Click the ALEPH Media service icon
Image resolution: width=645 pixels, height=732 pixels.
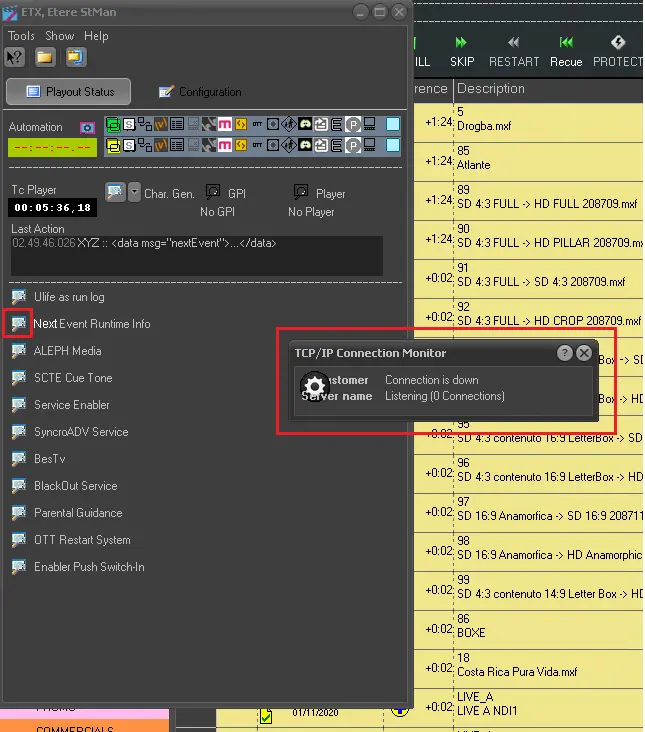pos(18,351)
